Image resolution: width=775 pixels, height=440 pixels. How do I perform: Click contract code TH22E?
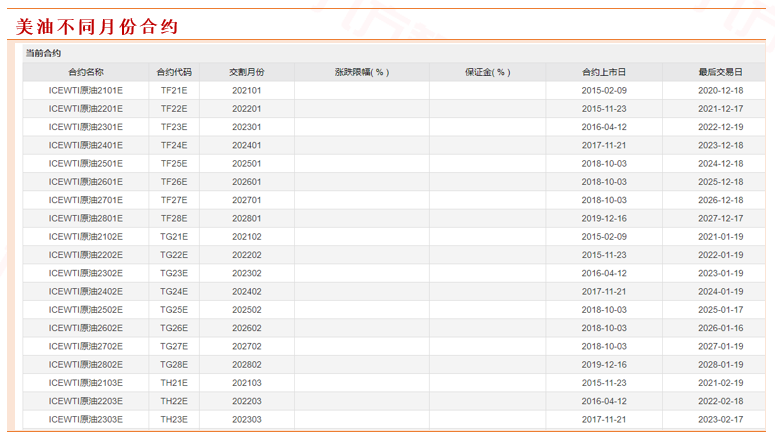174,401
